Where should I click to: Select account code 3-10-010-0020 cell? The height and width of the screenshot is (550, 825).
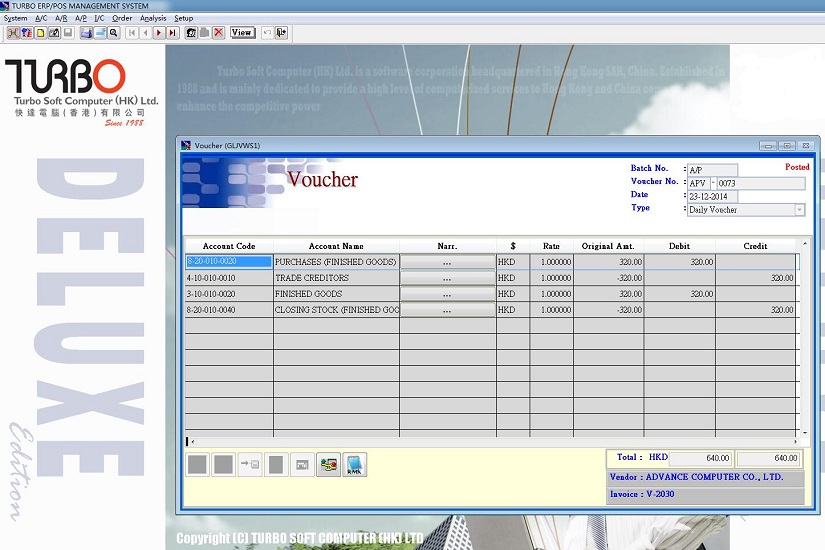pos(229,294)
